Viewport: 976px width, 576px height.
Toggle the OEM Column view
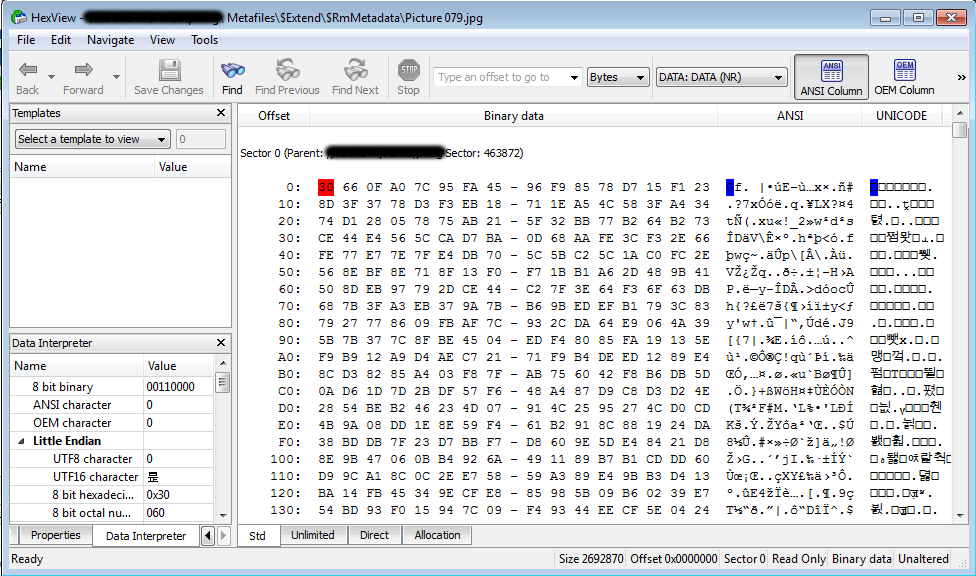coord(904,77)
